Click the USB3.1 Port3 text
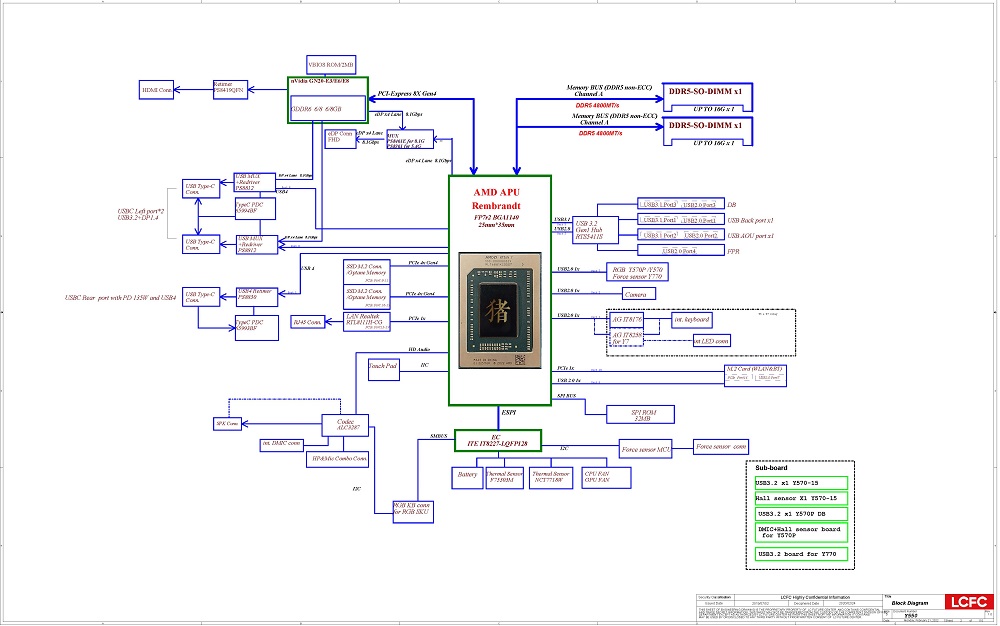The height and width of the screenshot is (626, 1000). click(659, 205)
